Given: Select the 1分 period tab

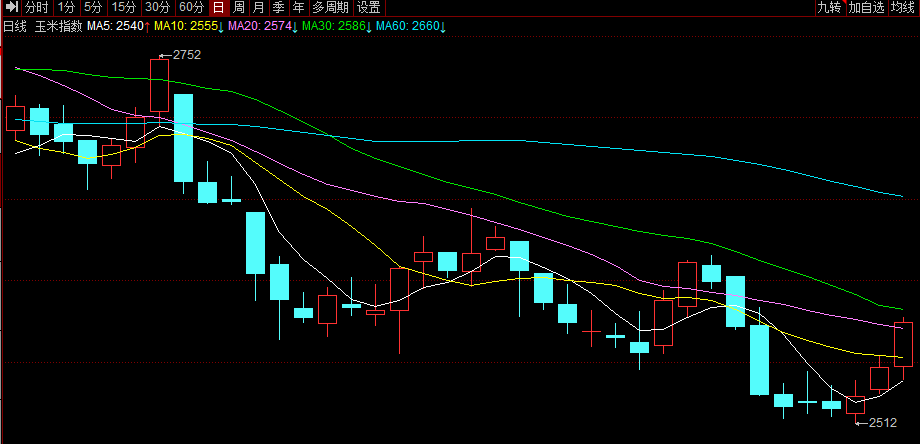Looking at the screenshot, I should click(66, 8).
